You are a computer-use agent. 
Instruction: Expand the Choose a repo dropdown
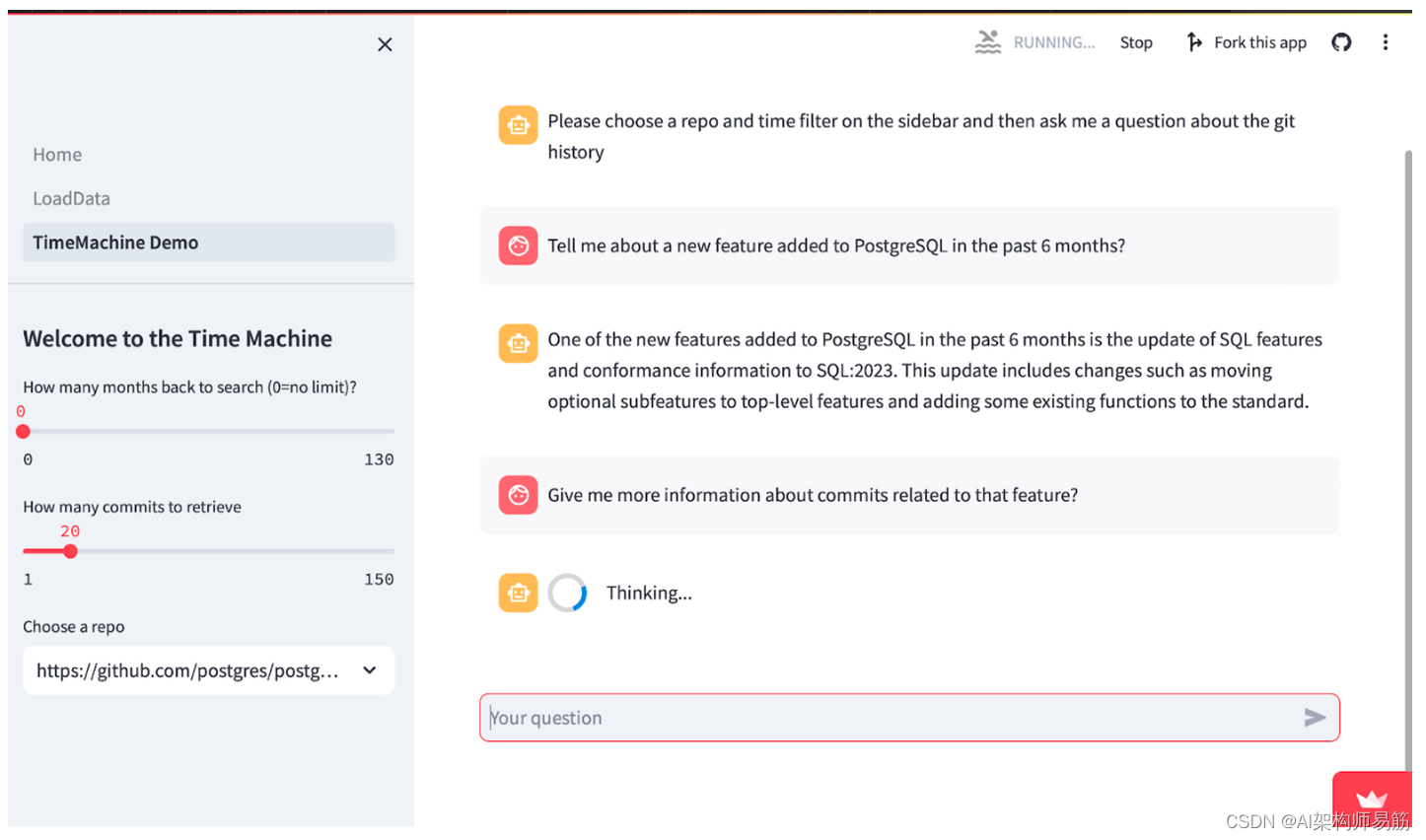pyautogui.click(x=209, y=670)
